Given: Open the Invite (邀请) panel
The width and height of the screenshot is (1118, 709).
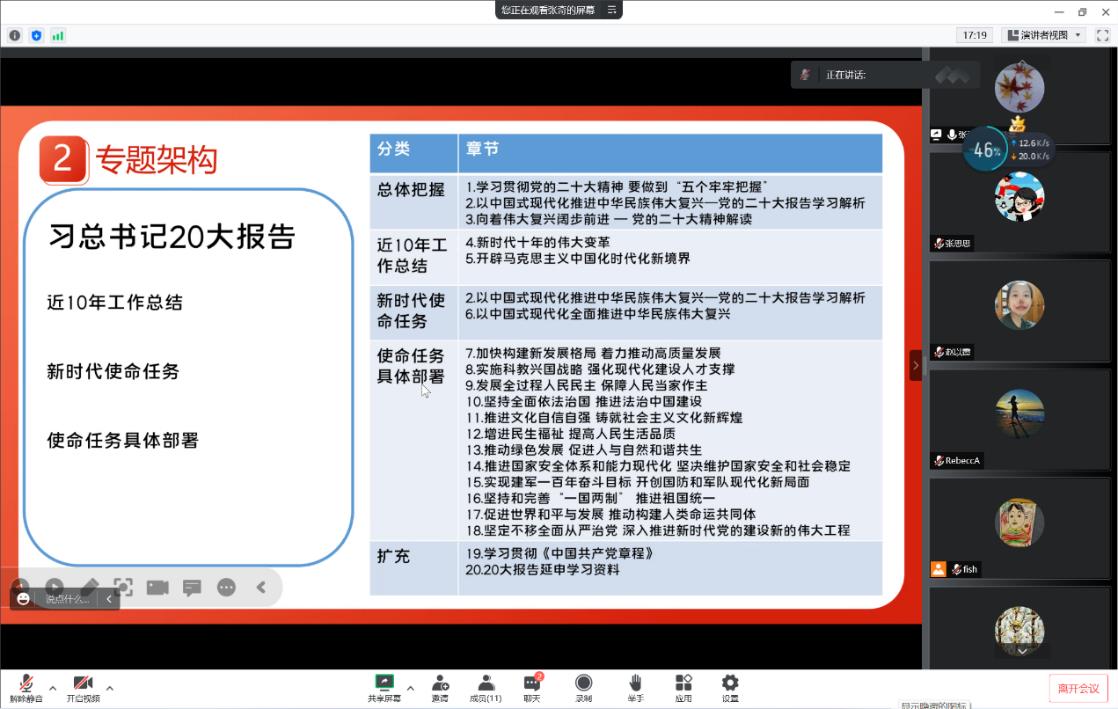Looking at the screenshot, I should coord(440,686).
